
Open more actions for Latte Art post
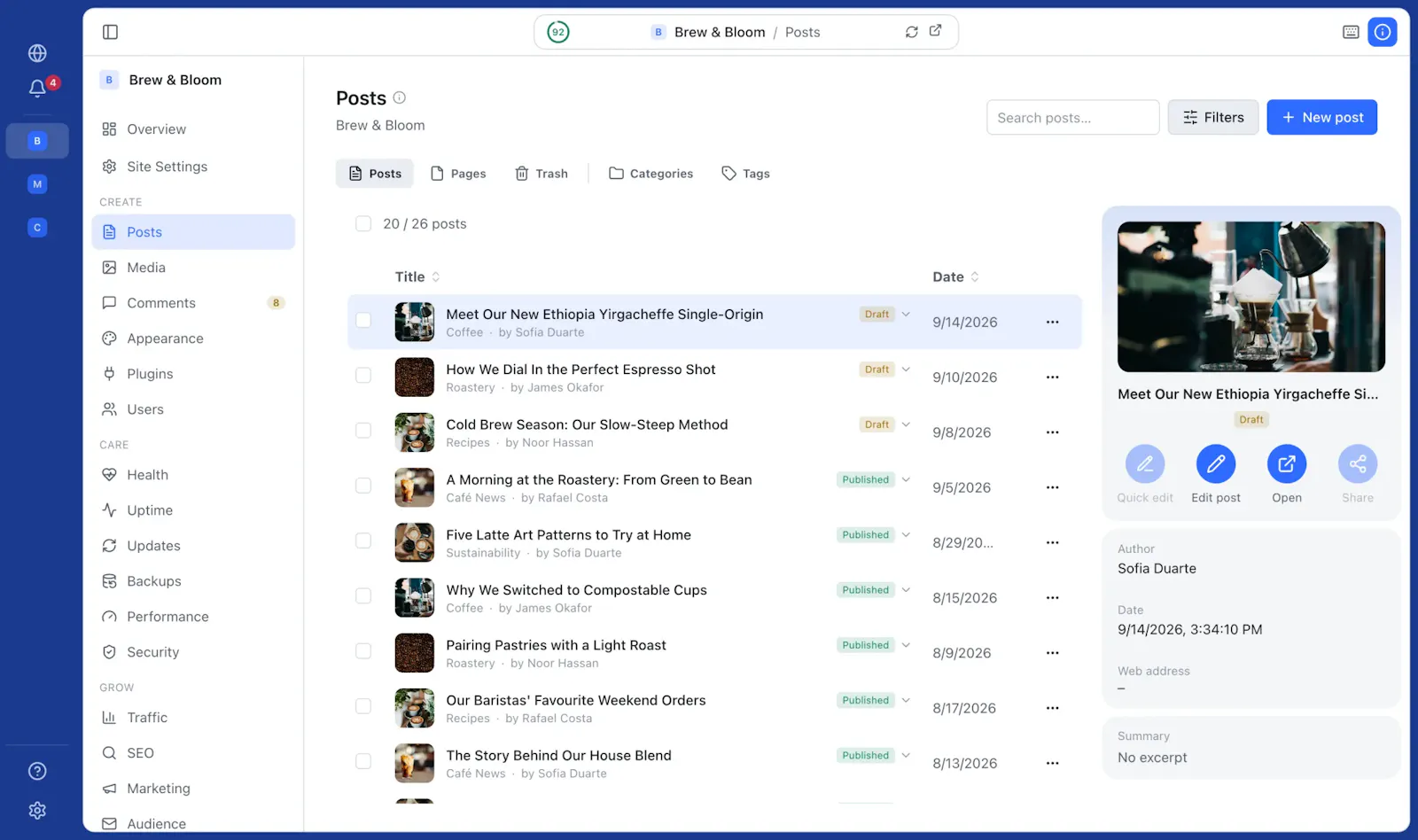tap(1052, 542)
